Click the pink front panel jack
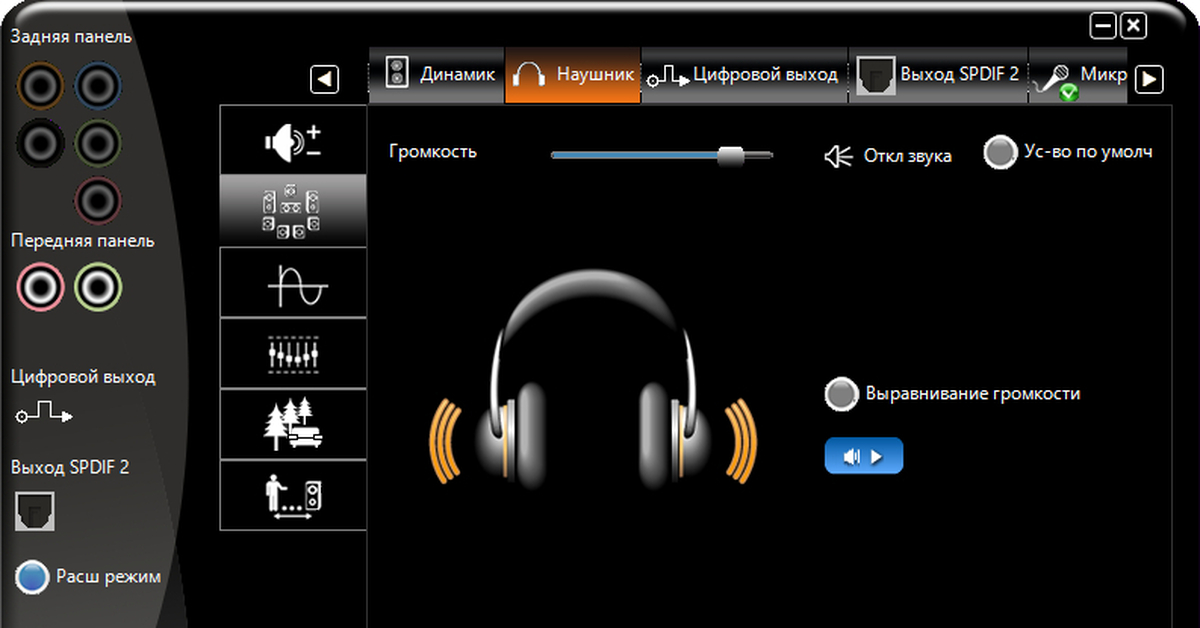Viewport: 1200px width, 628px height. 41,289
